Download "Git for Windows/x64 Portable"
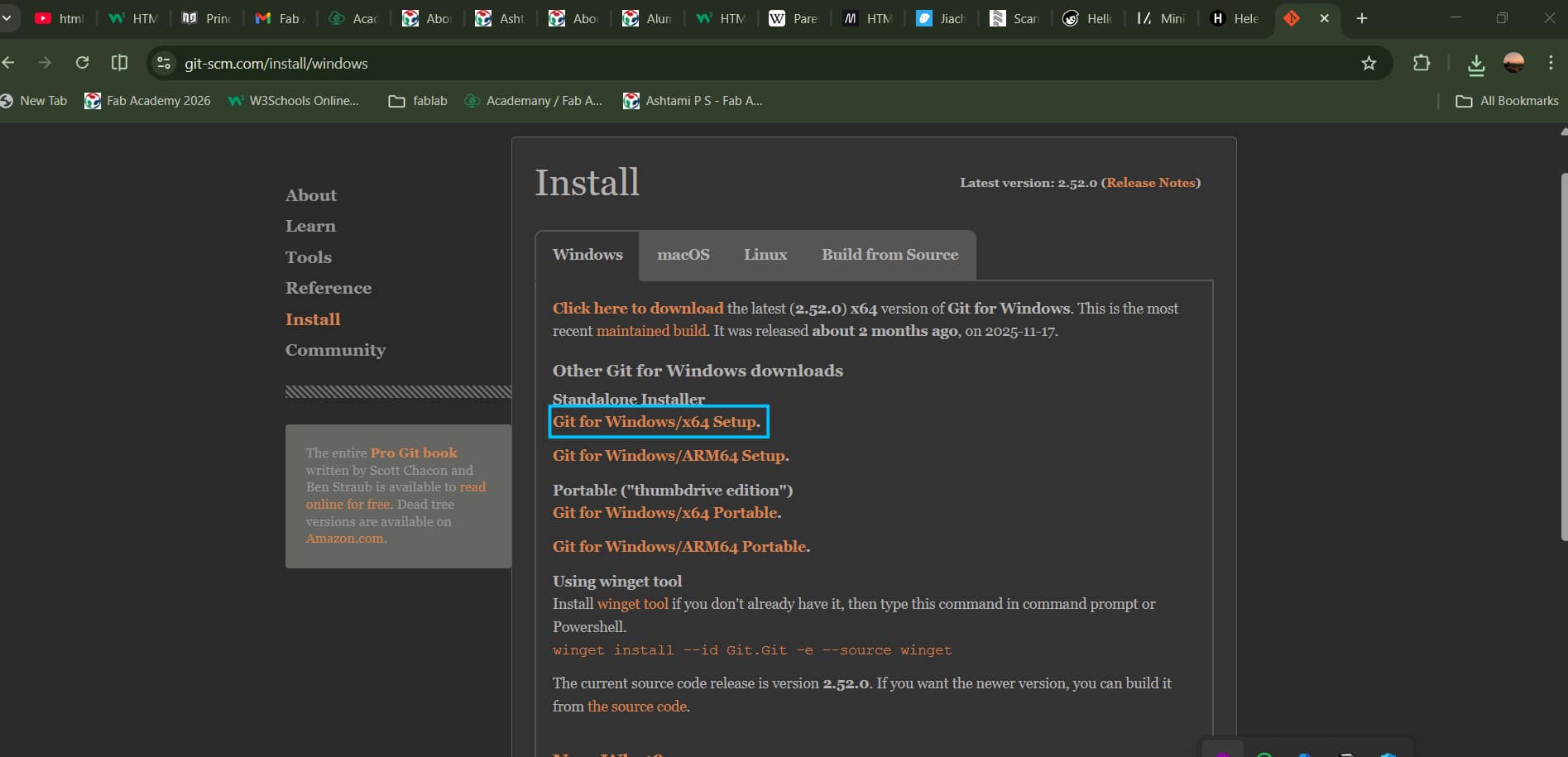Screen dimensions: 1568x757 666,513
